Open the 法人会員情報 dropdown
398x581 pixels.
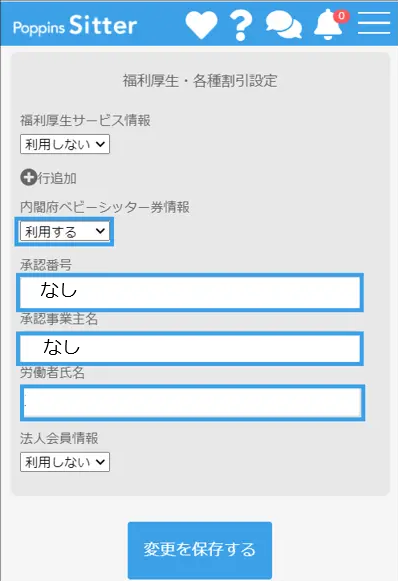(65, 462)
